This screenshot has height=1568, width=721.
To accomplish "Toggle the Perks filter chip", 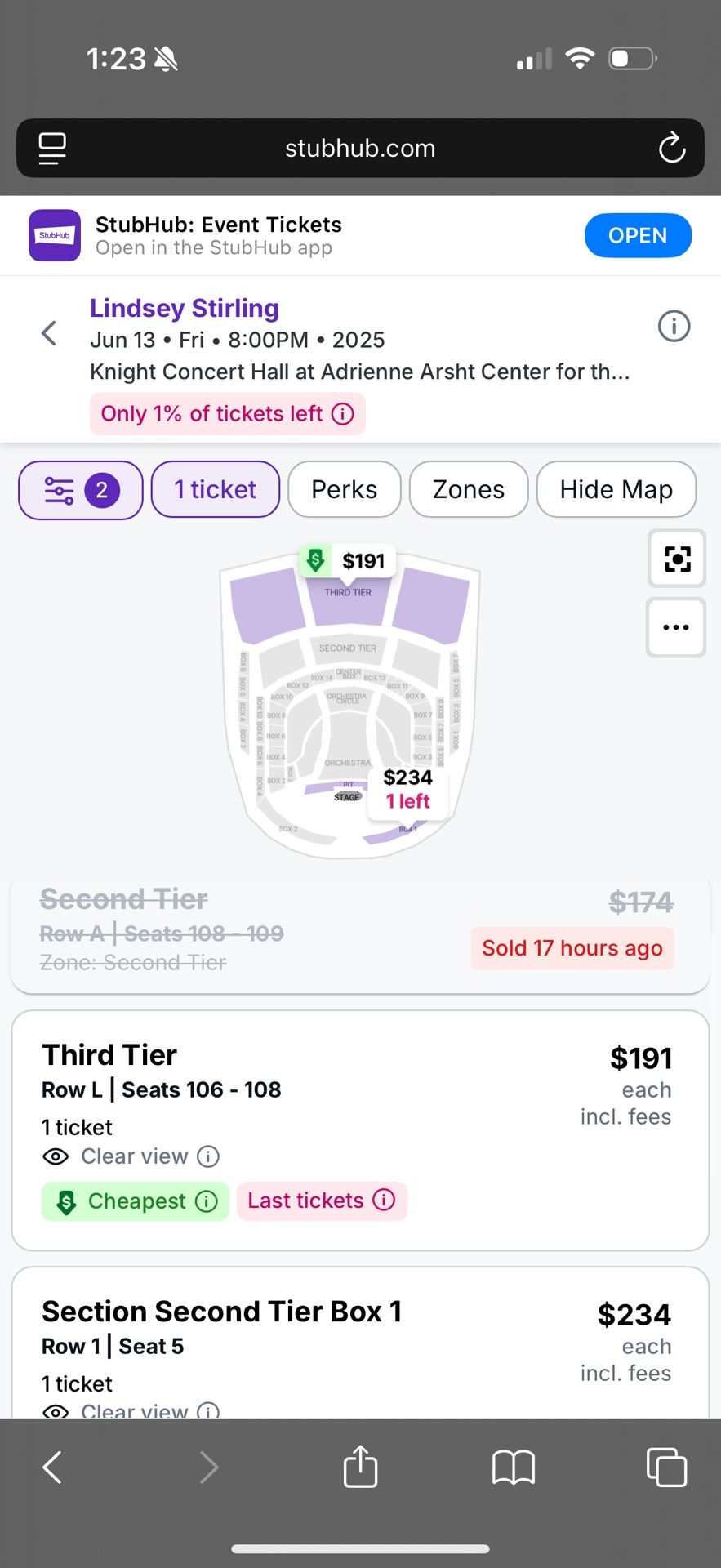I will pyautogui.click(x=345, y=489).
